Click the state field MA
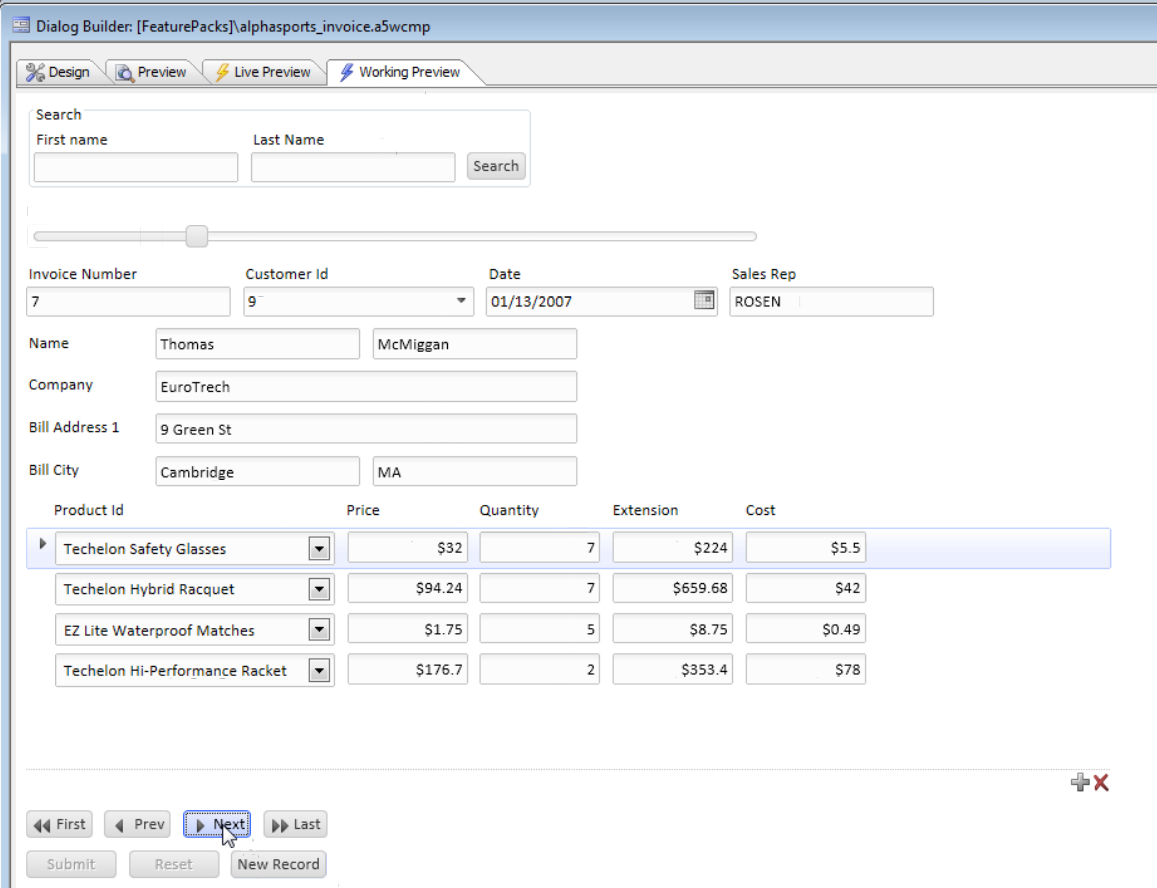 coord(475,472)
